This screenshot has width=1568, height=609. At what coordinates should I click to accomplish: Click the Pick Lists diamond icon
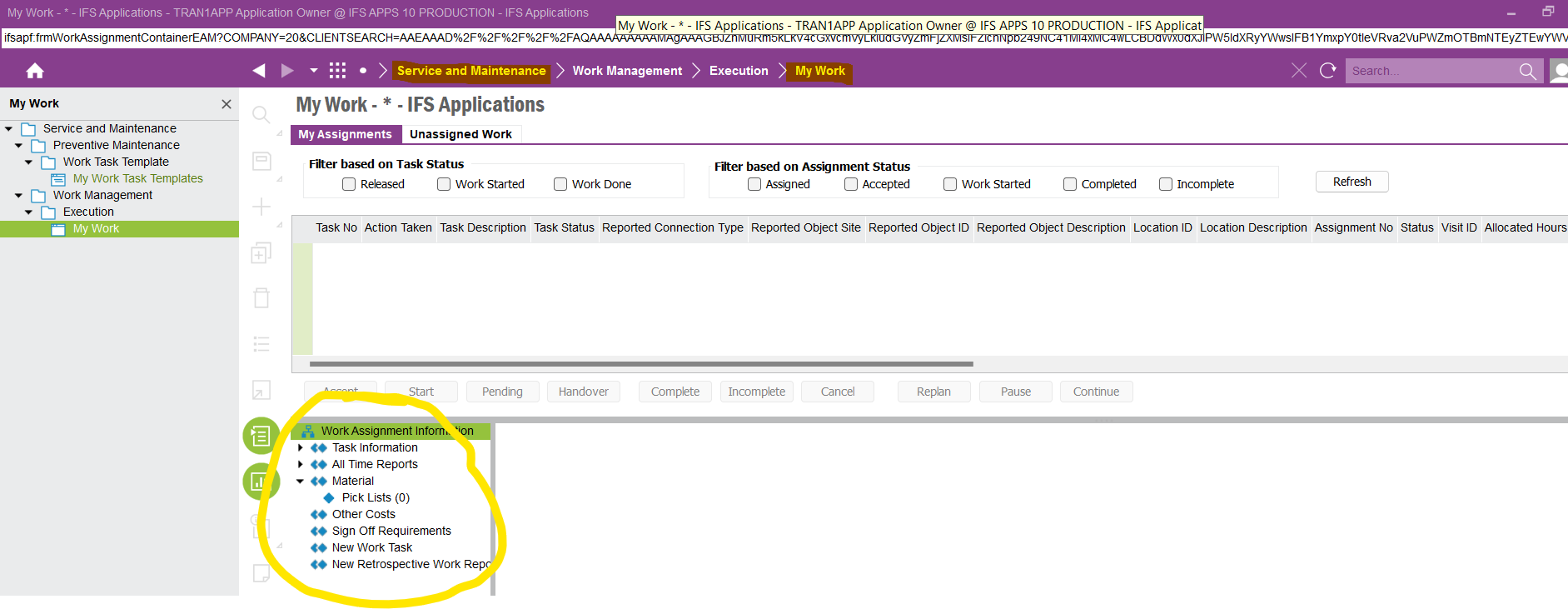(329, 497)
